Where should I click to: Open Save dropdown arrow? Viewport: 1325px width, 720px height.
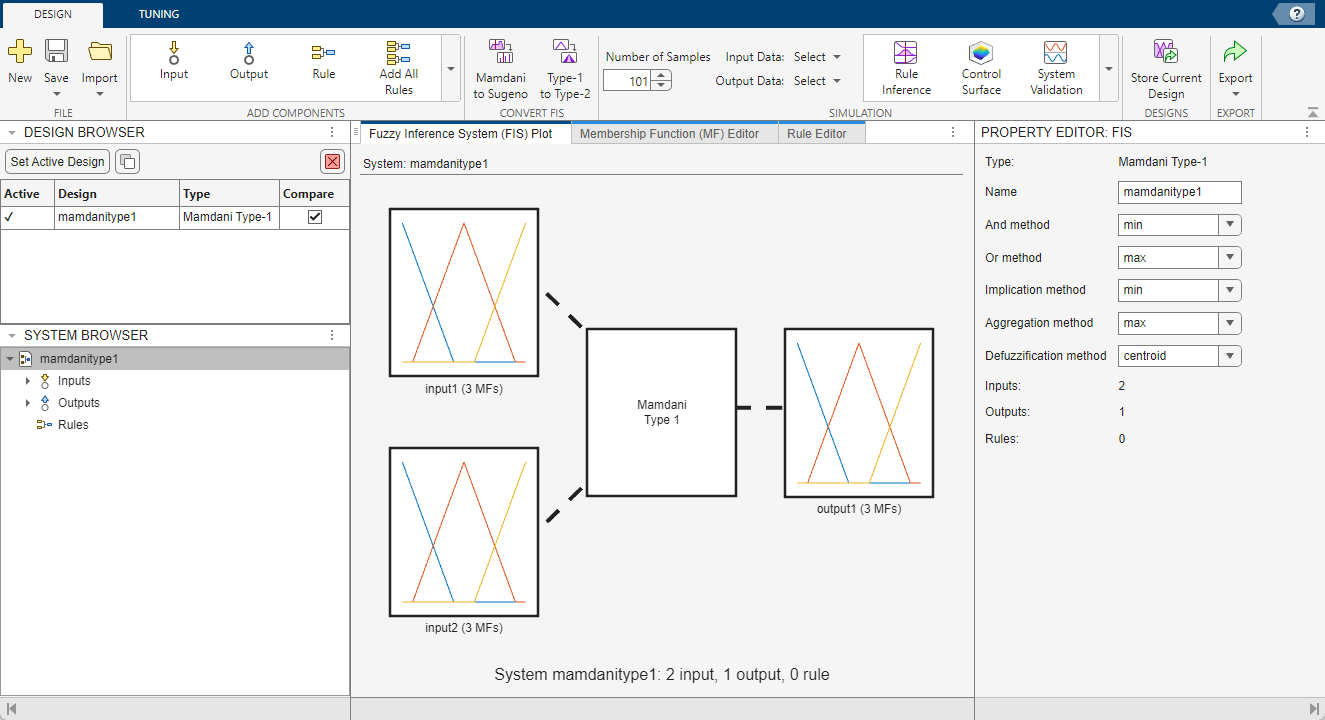pyautogui.click(x=56, y=95)
